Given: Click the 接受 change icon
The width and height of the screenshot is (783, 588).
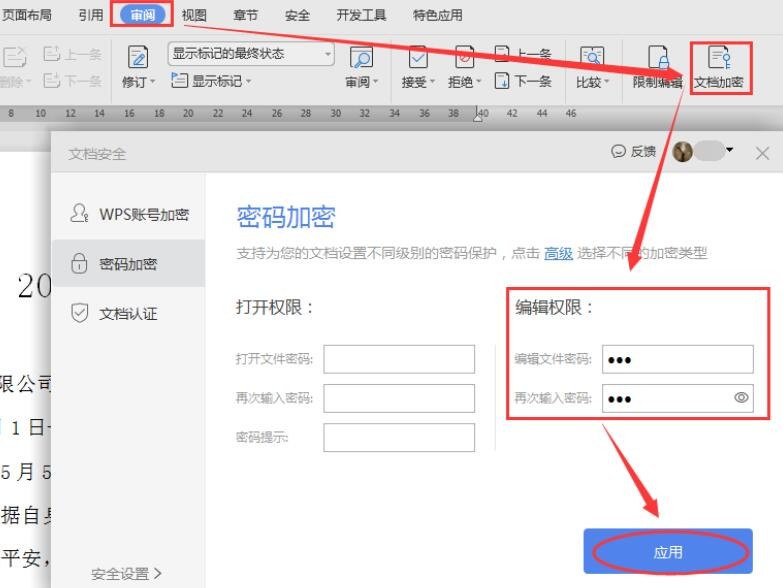Looking at the screenshot, I should pos(418,57).
